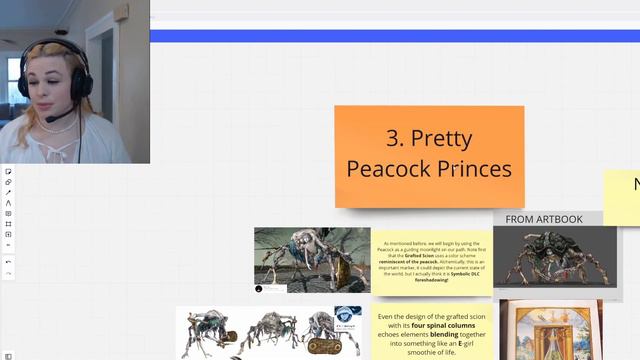
Task: Select the shapes tool in toolbar
Action: pyautogui.click(x=8, y=182)
